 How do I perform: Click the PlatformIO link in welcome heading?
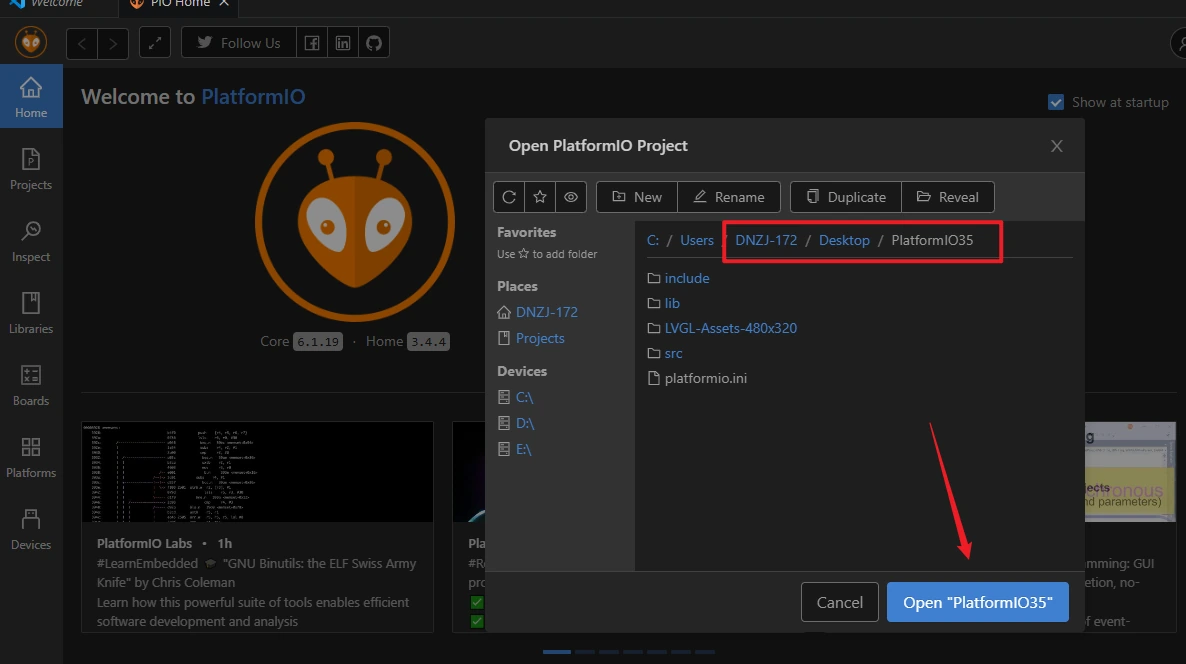253,97
